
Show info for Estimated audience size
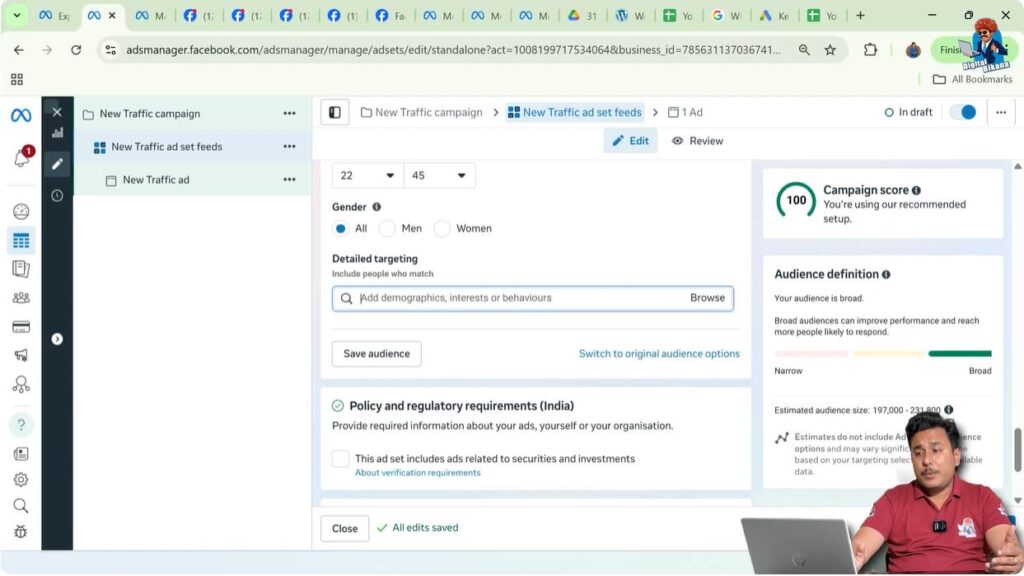pos(949,409)
